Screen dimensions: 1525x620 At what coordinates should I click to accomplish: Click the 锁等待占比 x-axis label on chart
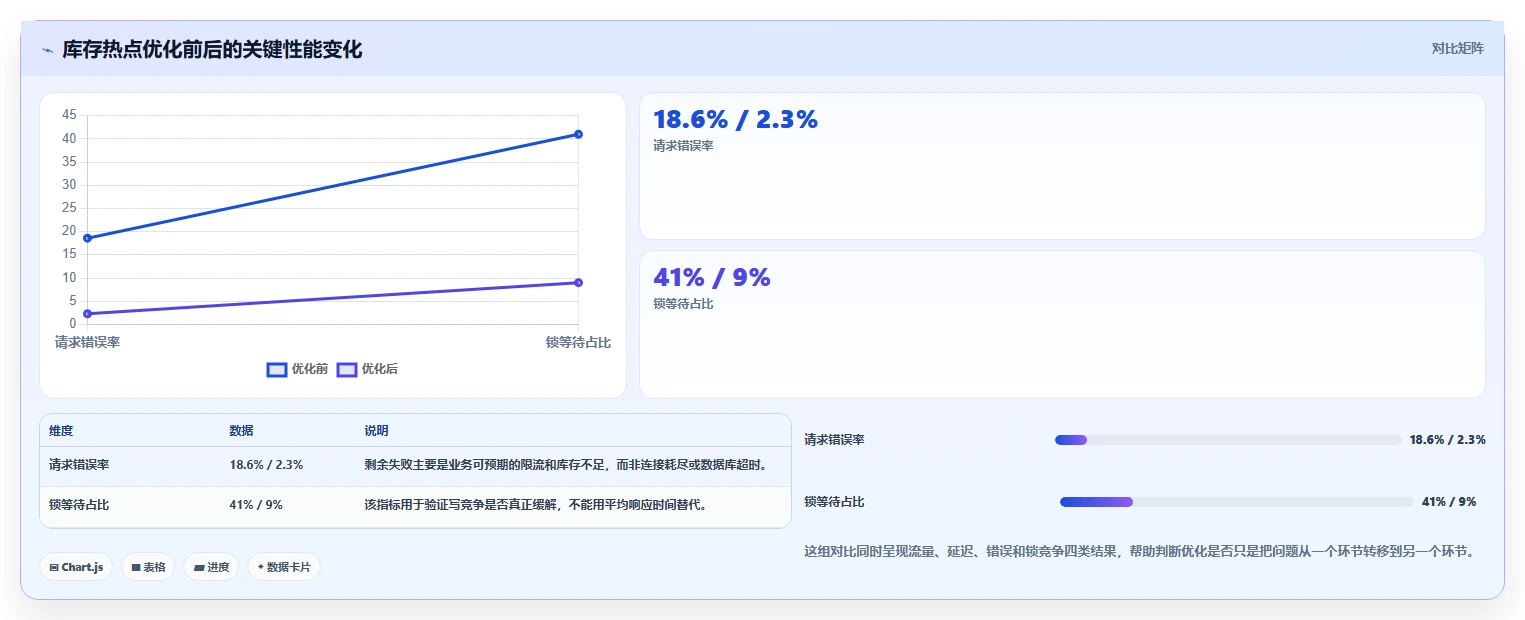(578, 342)
